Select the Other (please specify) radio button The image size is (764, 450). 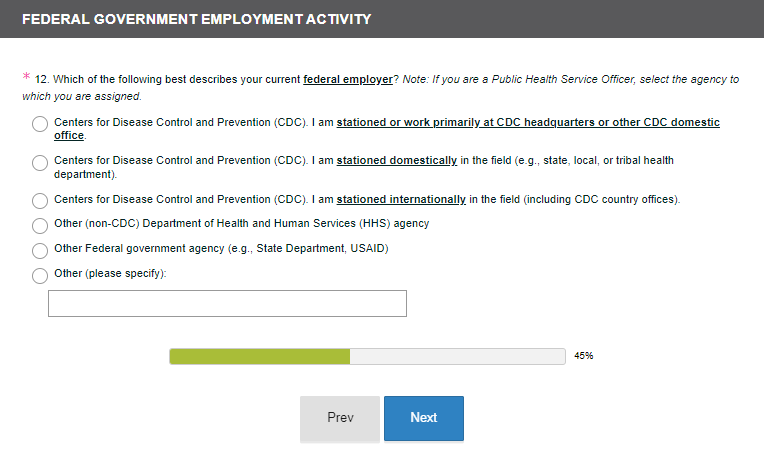pos(40,275)
